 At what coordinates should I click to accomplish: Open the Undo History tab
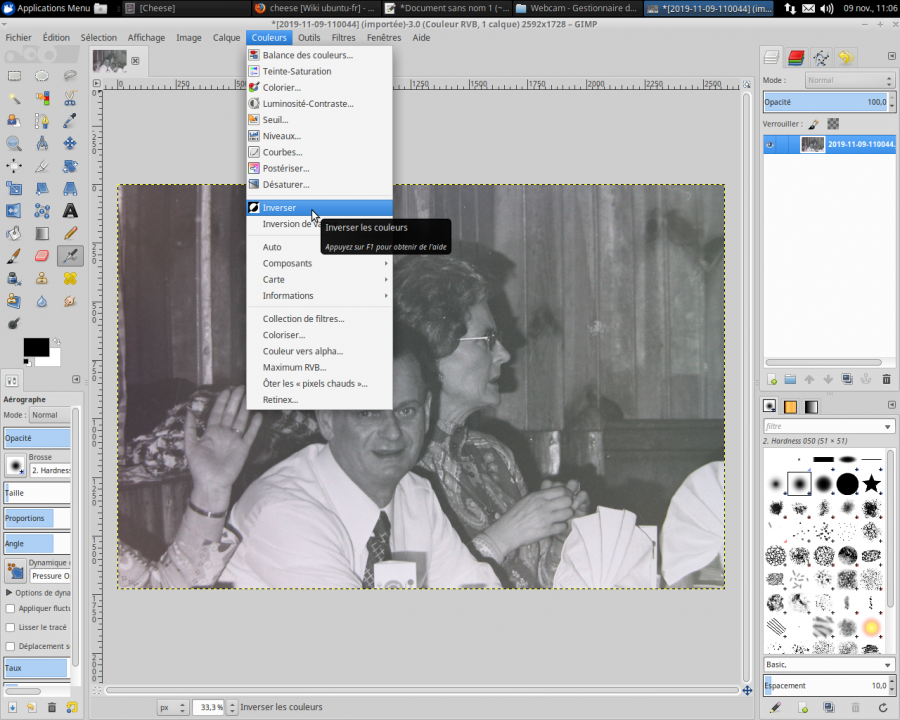click(x=845, y=57)
